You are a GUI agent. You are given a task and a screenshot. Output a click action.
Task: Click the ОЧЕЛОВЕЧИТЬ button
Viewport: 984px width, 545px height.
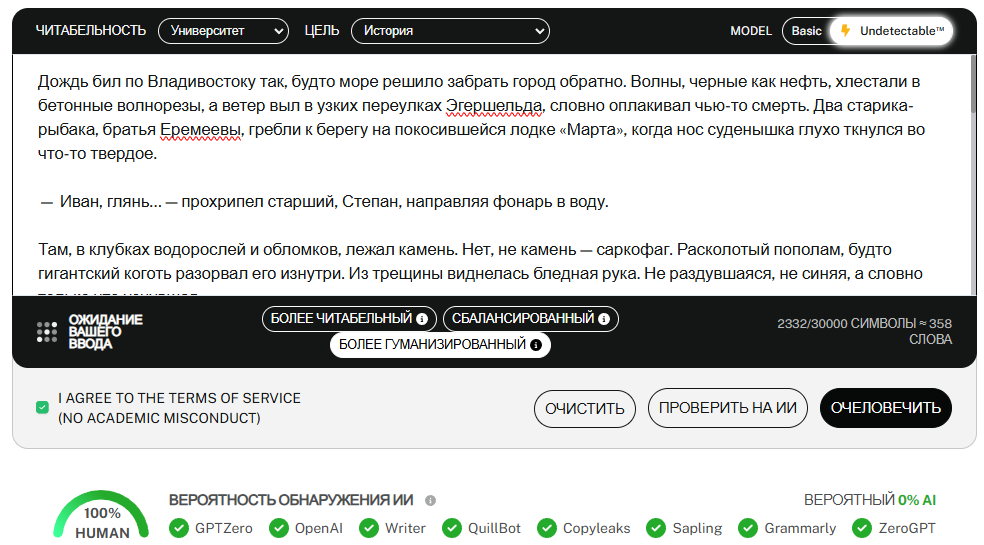tap(885, 408)
